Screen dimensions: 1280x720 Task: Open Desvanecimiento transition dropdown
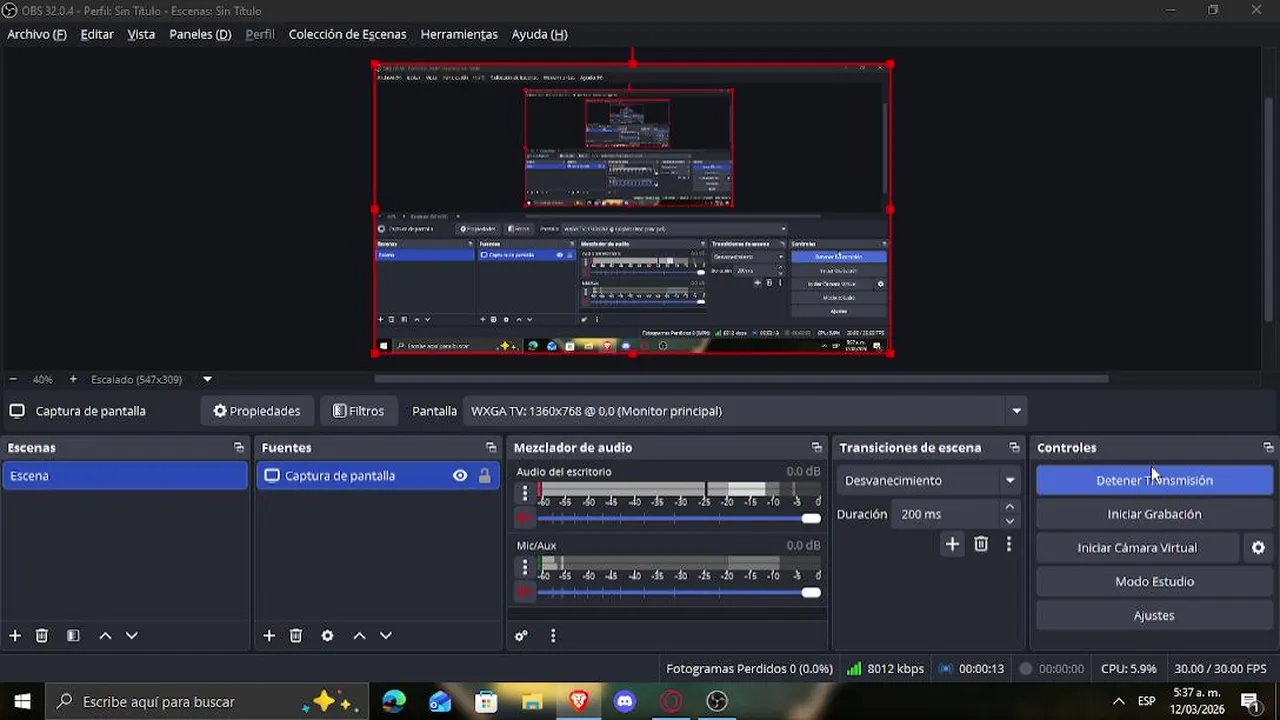point(929,480)
